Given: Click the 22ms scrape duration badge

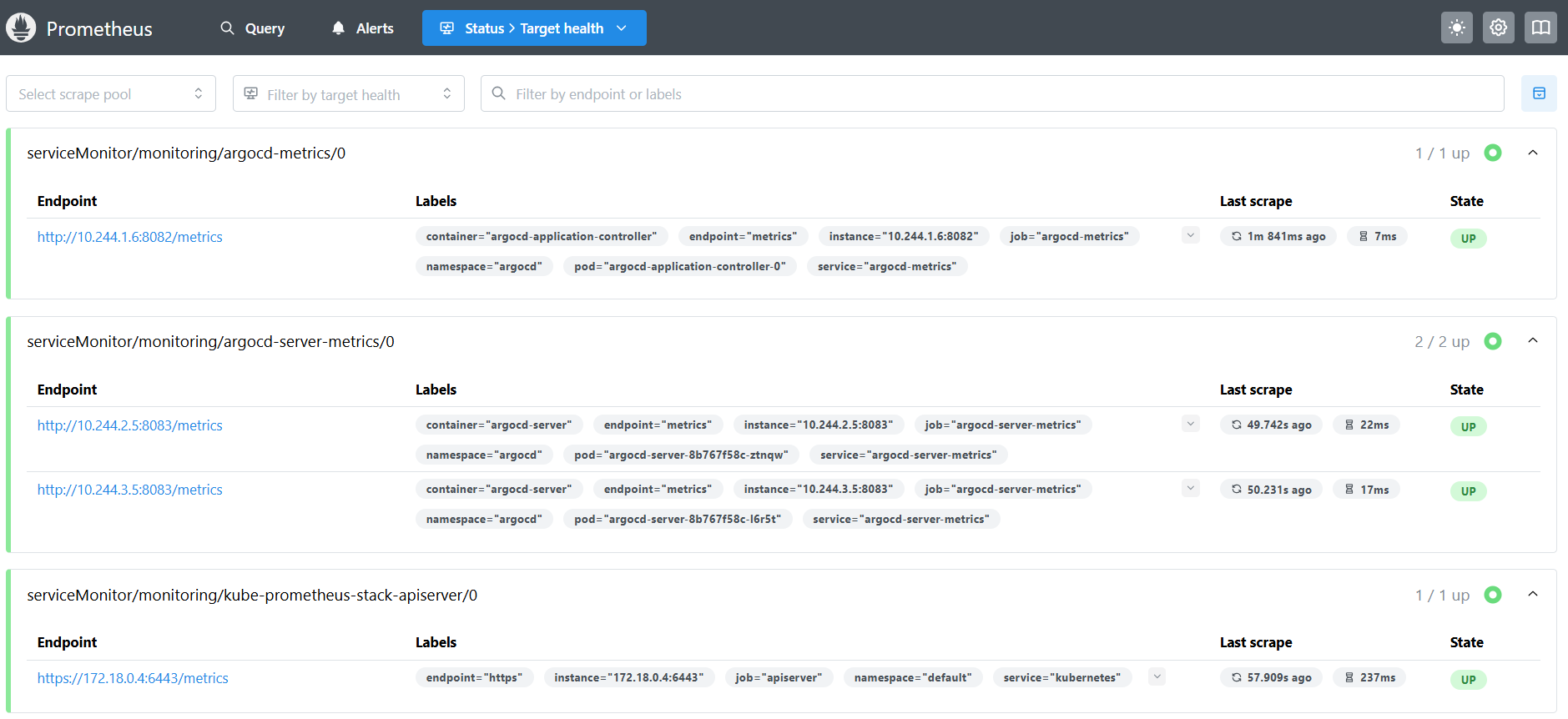Looking at the screenshot, I should click(x=1367, y=425).
